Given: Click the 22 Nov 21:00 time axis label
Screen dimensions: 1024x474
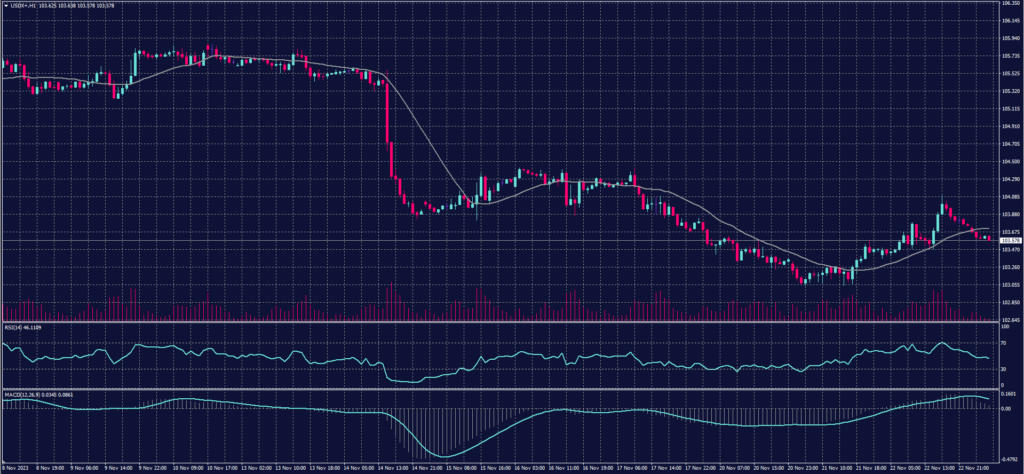Looking at the screenshot, I should [x=974, y=467].
